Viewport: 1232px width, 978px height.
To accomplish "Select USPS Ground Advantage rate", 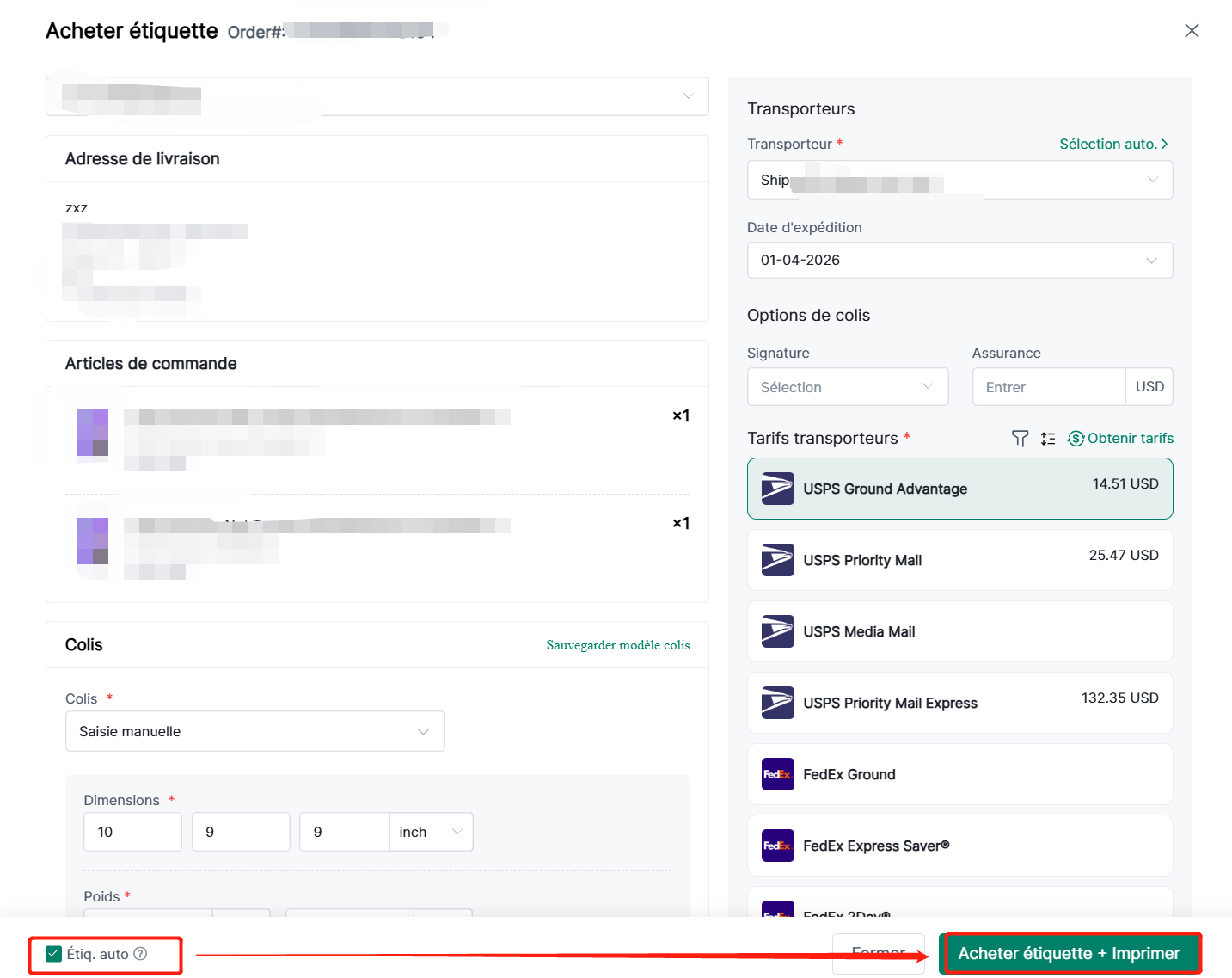I will pos(959,489).
